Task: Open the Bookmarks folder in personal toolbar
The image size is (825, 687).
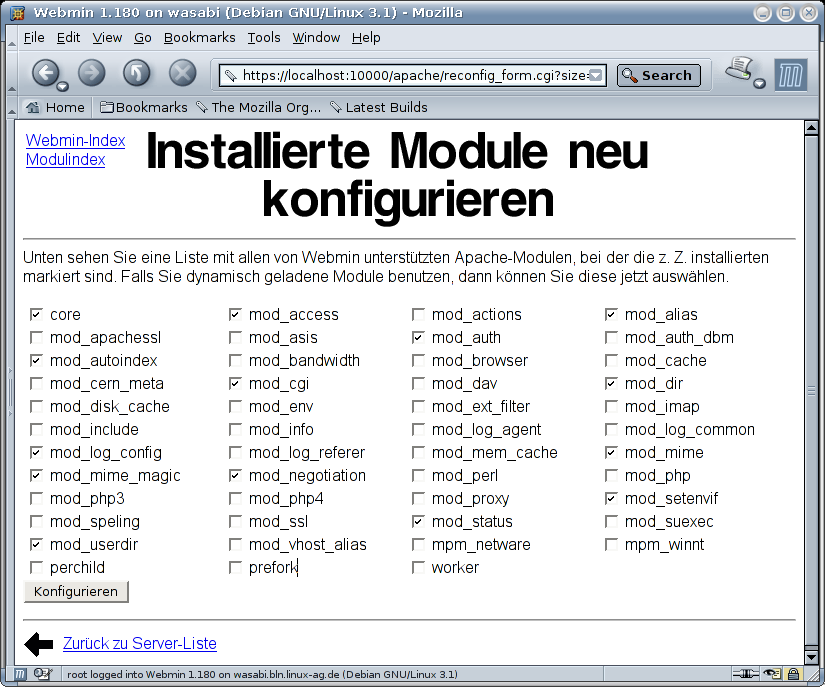Action: tap(144, 107)
